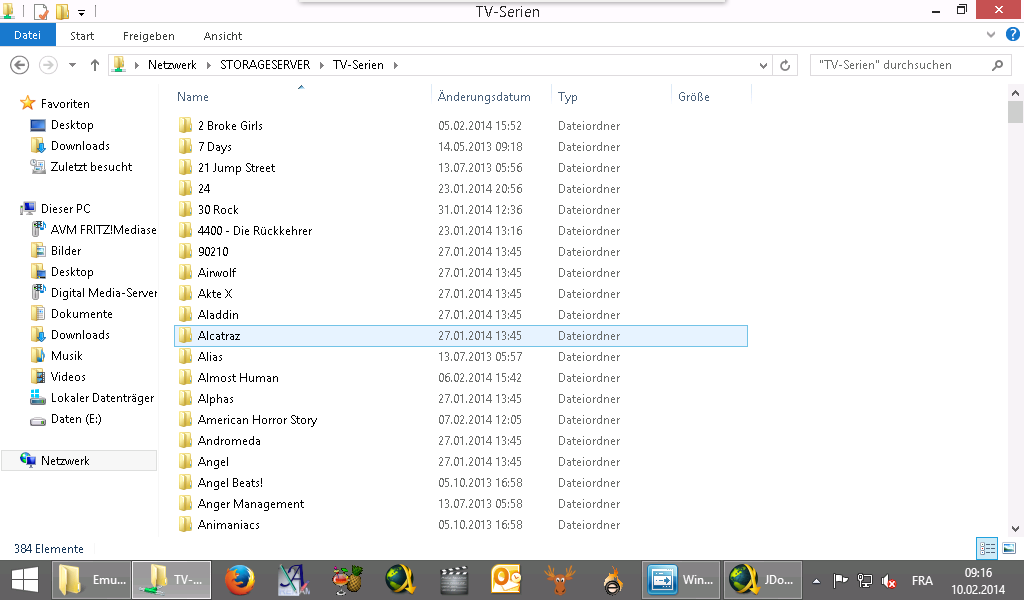Click the folder icon of Animaniacs
The image size is (1024, 600).
(x=185, y=524)
